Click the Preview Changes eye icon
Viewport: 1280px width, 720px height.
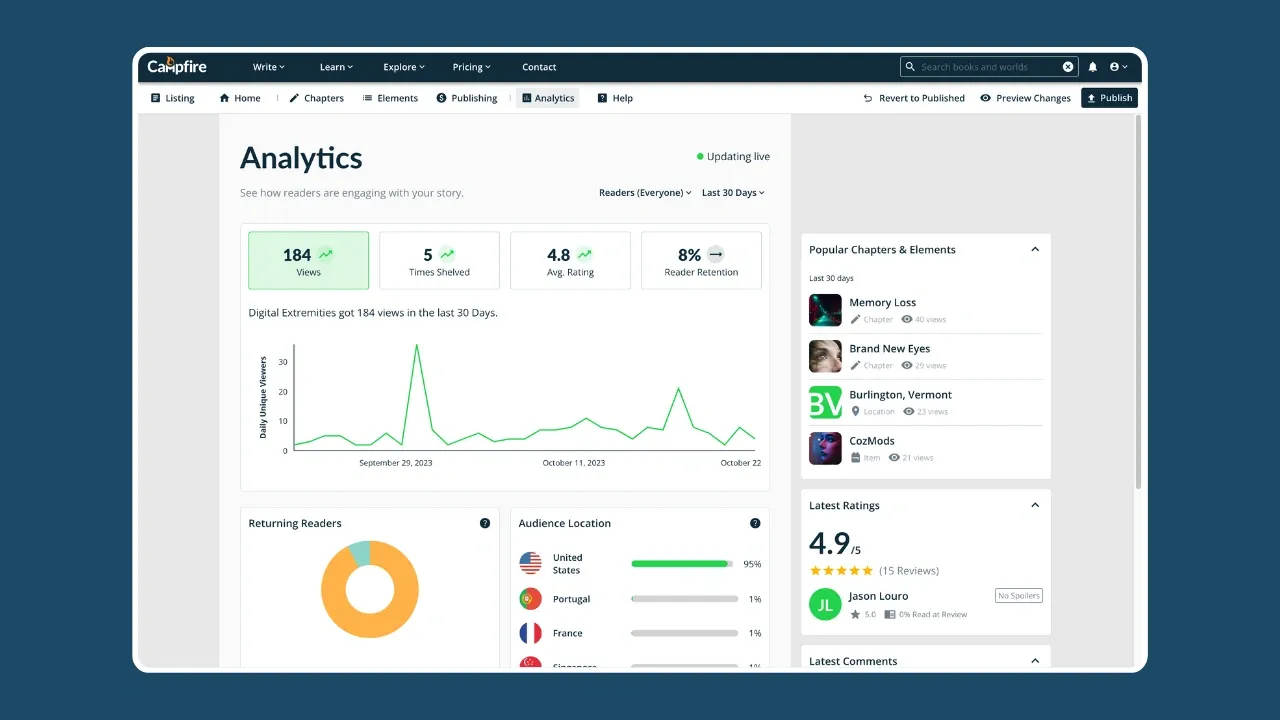pos(986,98)
